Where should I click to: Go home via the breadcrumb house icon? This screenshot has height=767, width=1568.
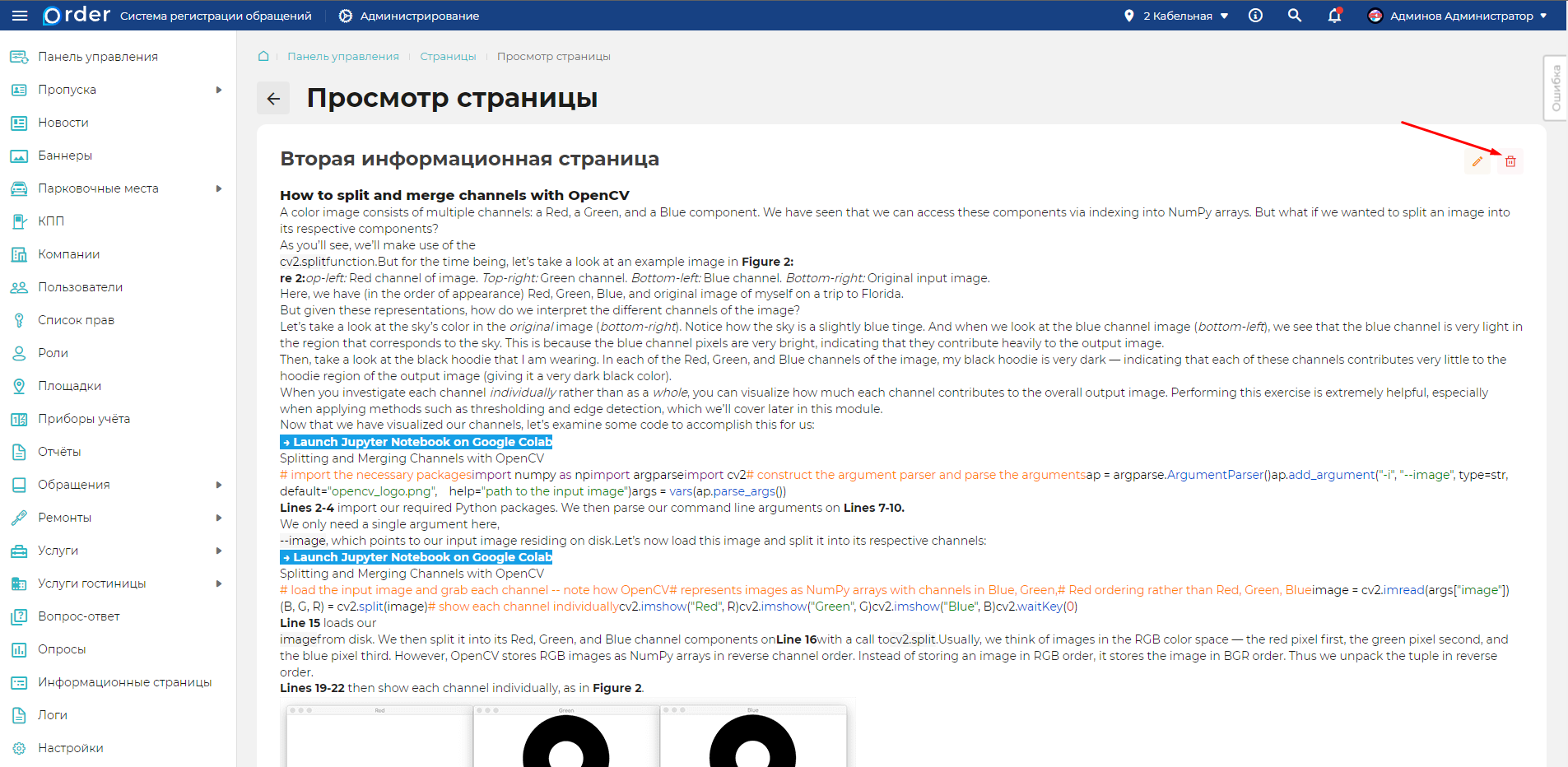point(263,55)
